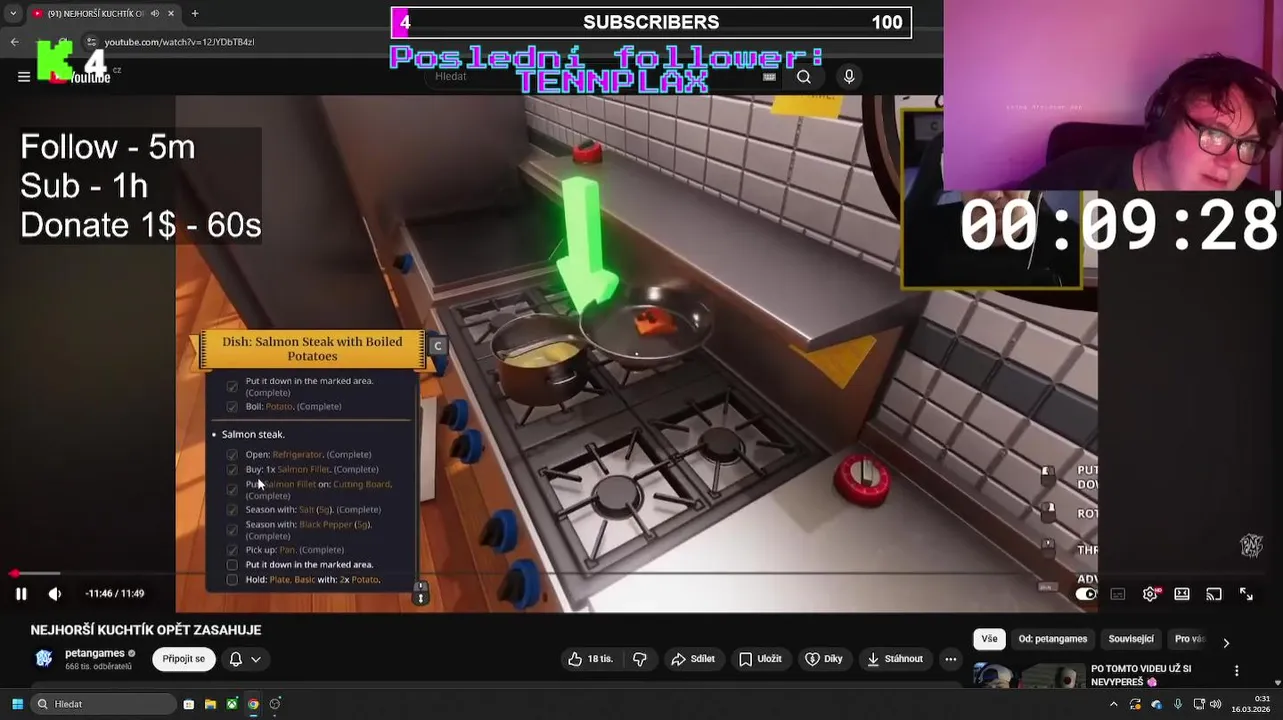Open the petangames channel avatar
Image resolution: width=1283 pixels, height=720 pixels.
[x=44, y=658]
